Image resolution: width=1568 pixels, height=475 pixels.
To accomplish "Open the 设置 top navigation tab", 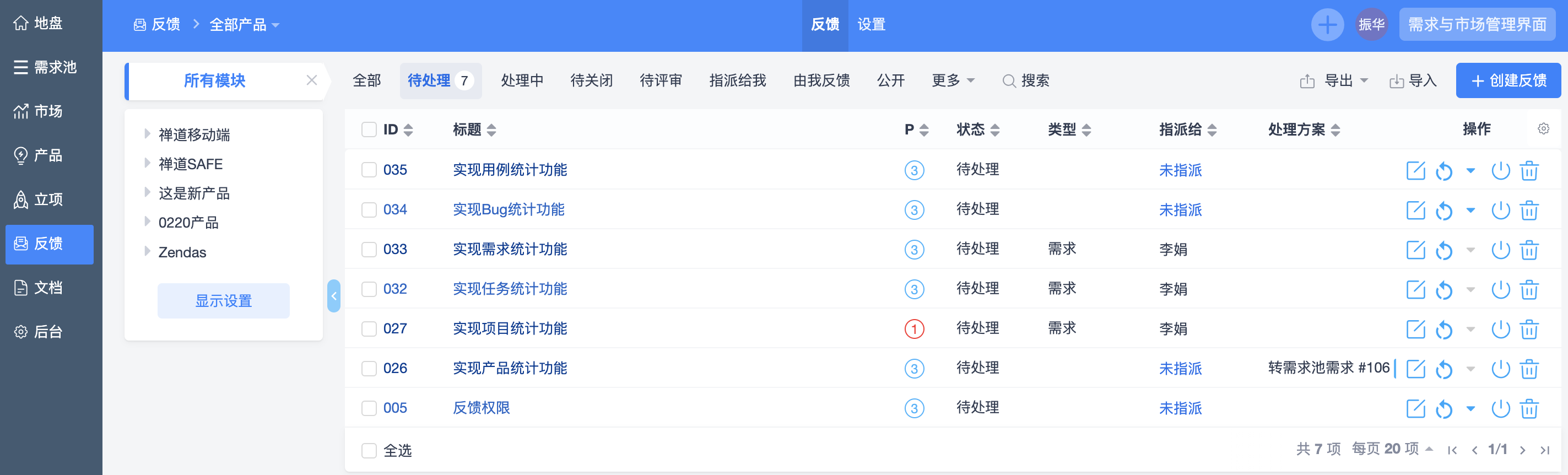I will tap(871, 25).
